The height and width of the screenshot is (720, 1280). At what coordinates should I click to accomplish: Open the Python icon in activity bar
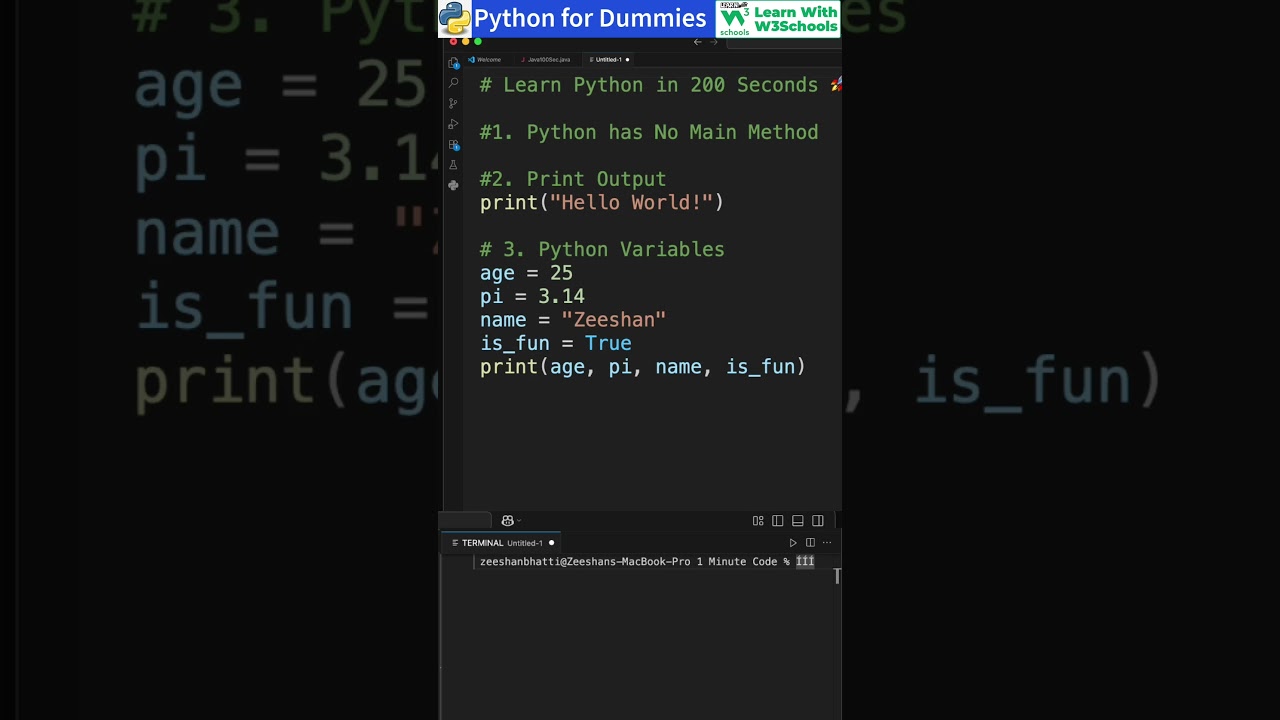tap(453, 185)
